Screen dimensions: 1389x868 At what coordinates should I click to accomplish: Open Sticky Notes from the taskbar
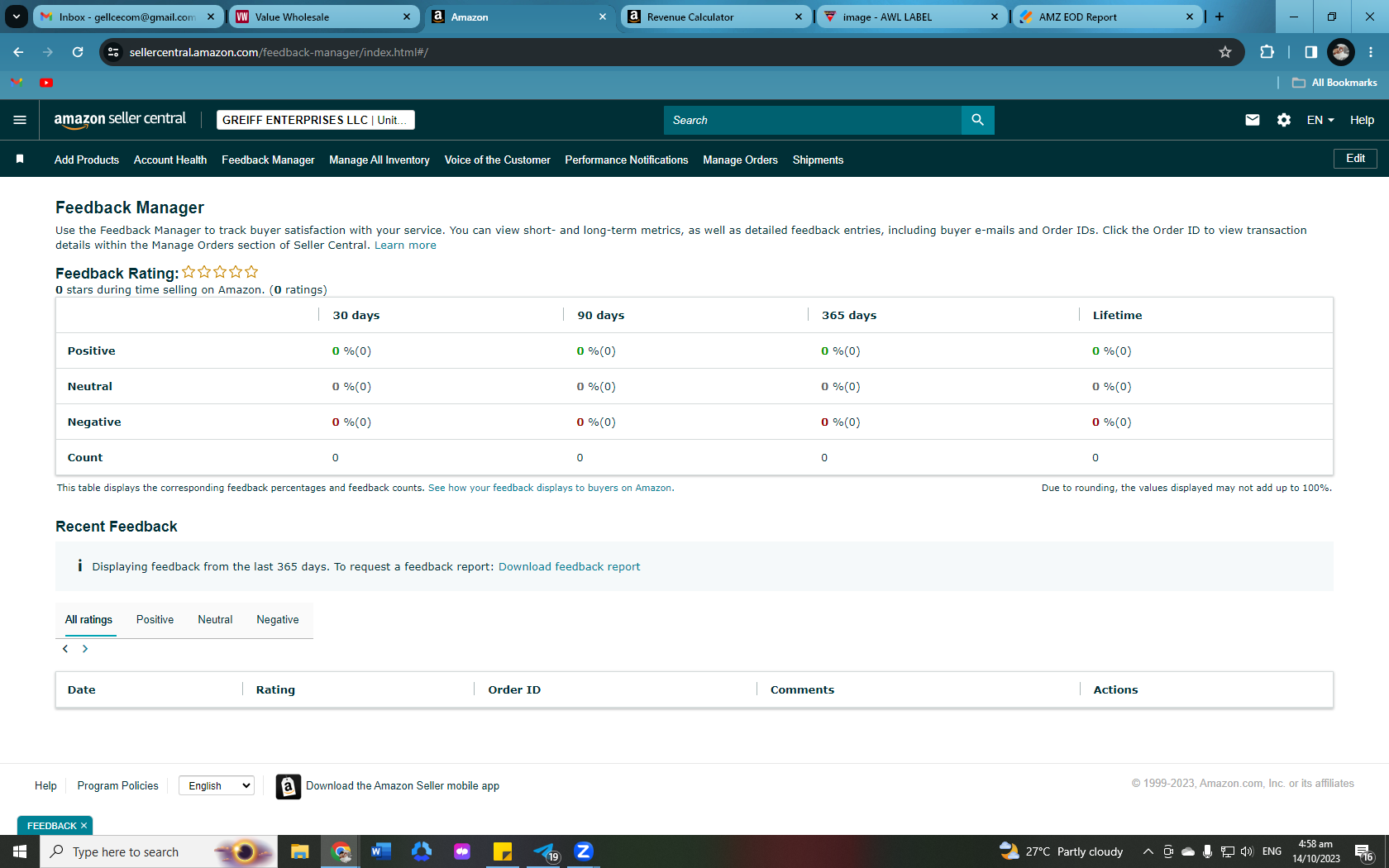pos(503,851)
